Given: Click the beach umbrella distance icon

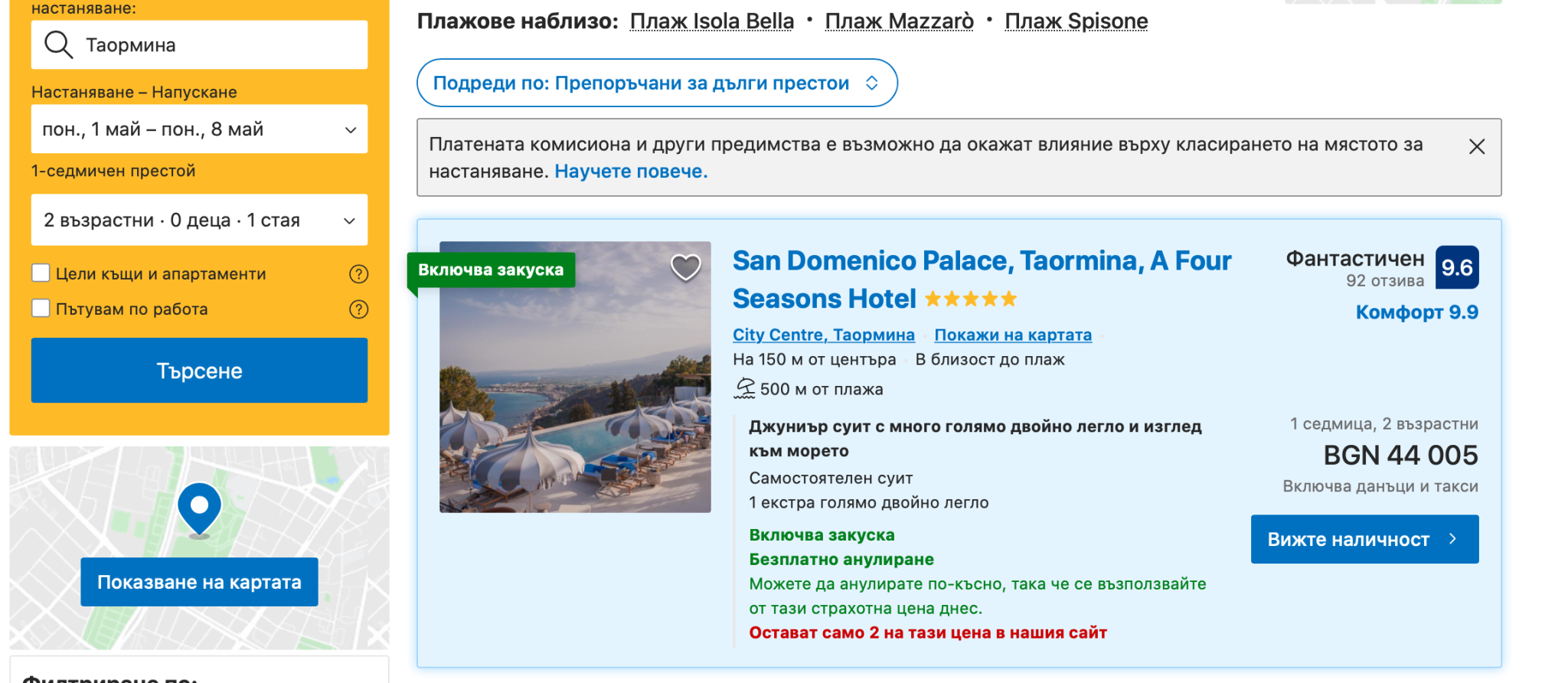Looking at the screenshot, I should [x=744, y=389].
